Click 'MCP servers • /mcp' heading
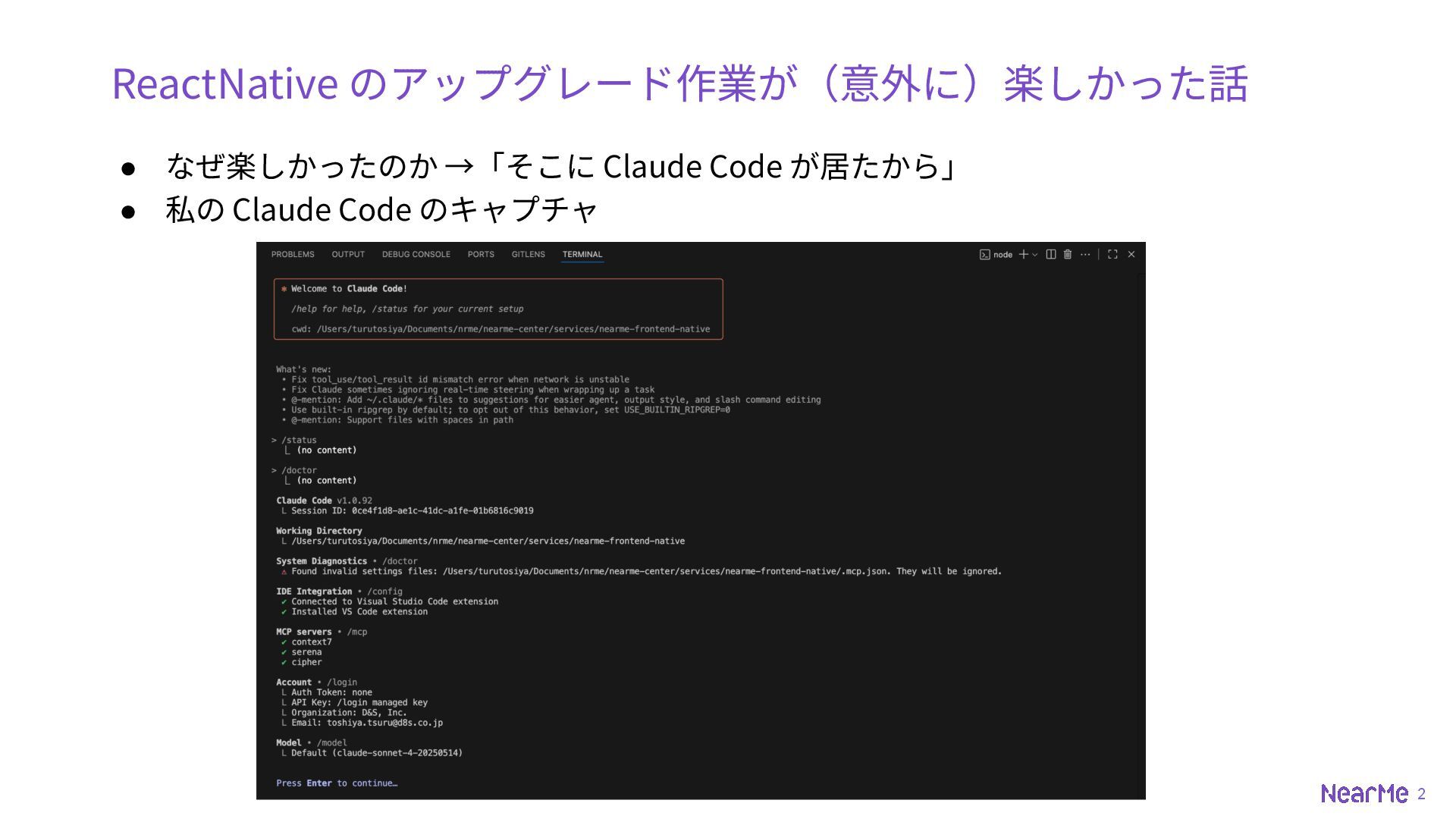1456x819 pixels. point(322,632)
